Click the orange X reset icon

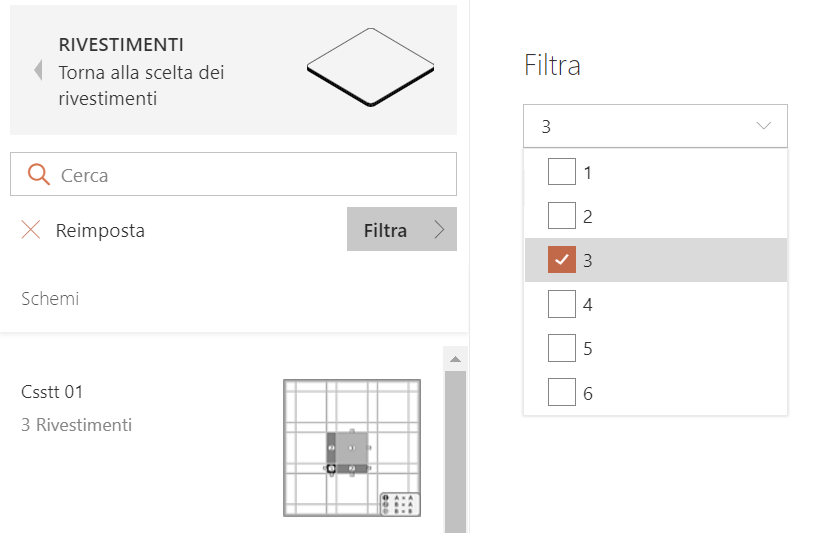click(31, 229)
